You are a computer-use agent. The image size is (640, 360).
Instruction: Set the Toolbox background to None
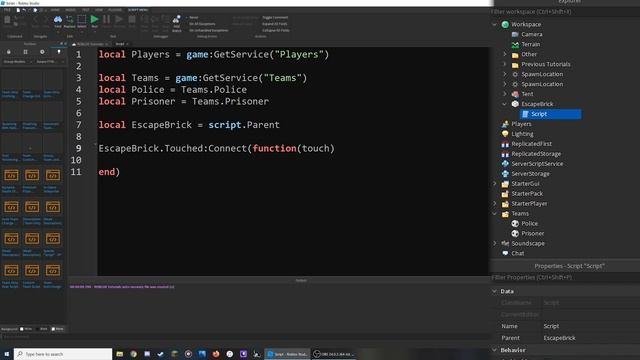pyautogui.click(x=58, y=329)
